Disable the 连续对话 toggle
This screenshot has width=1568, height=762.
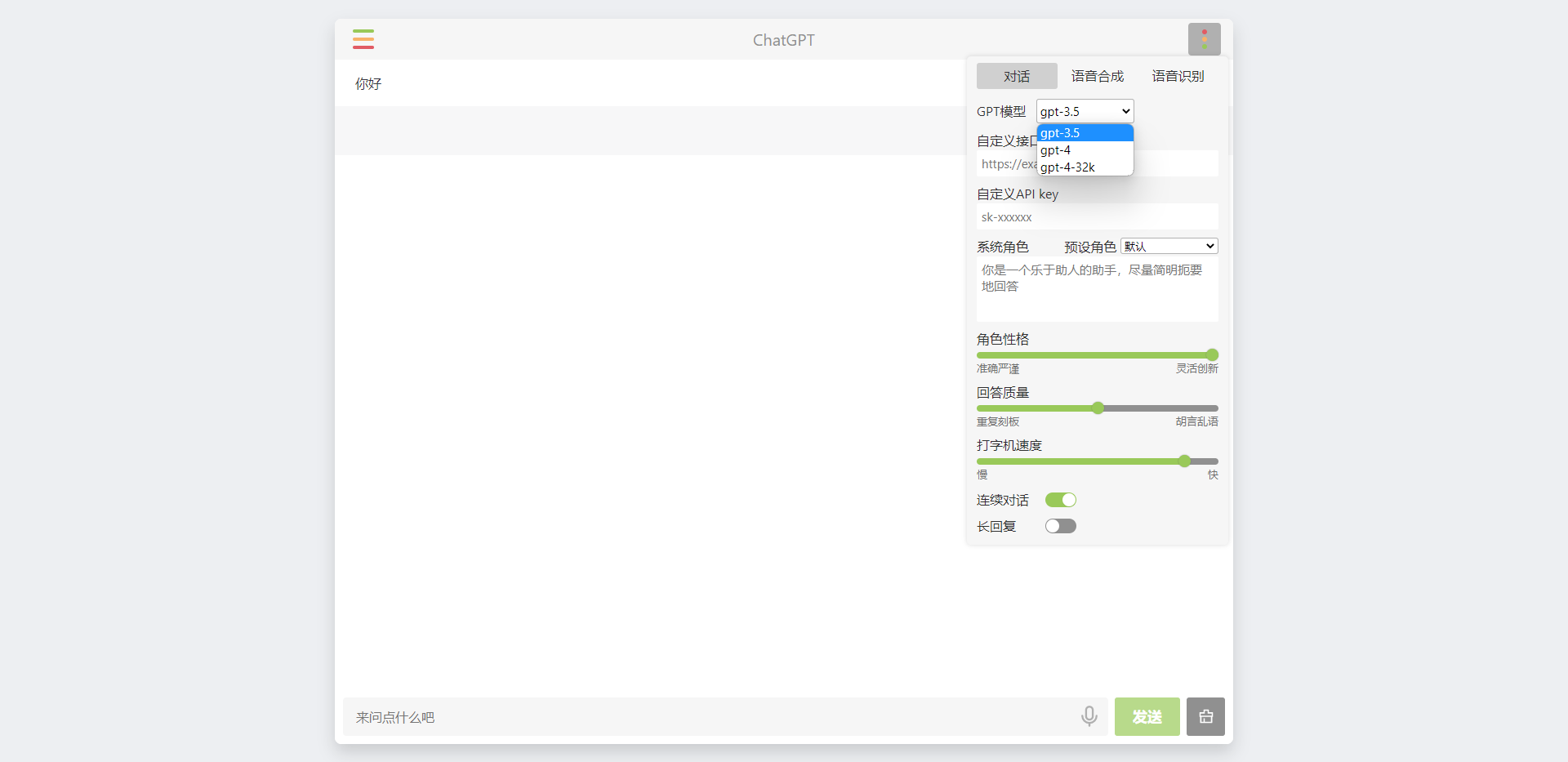pos(1060,500)
